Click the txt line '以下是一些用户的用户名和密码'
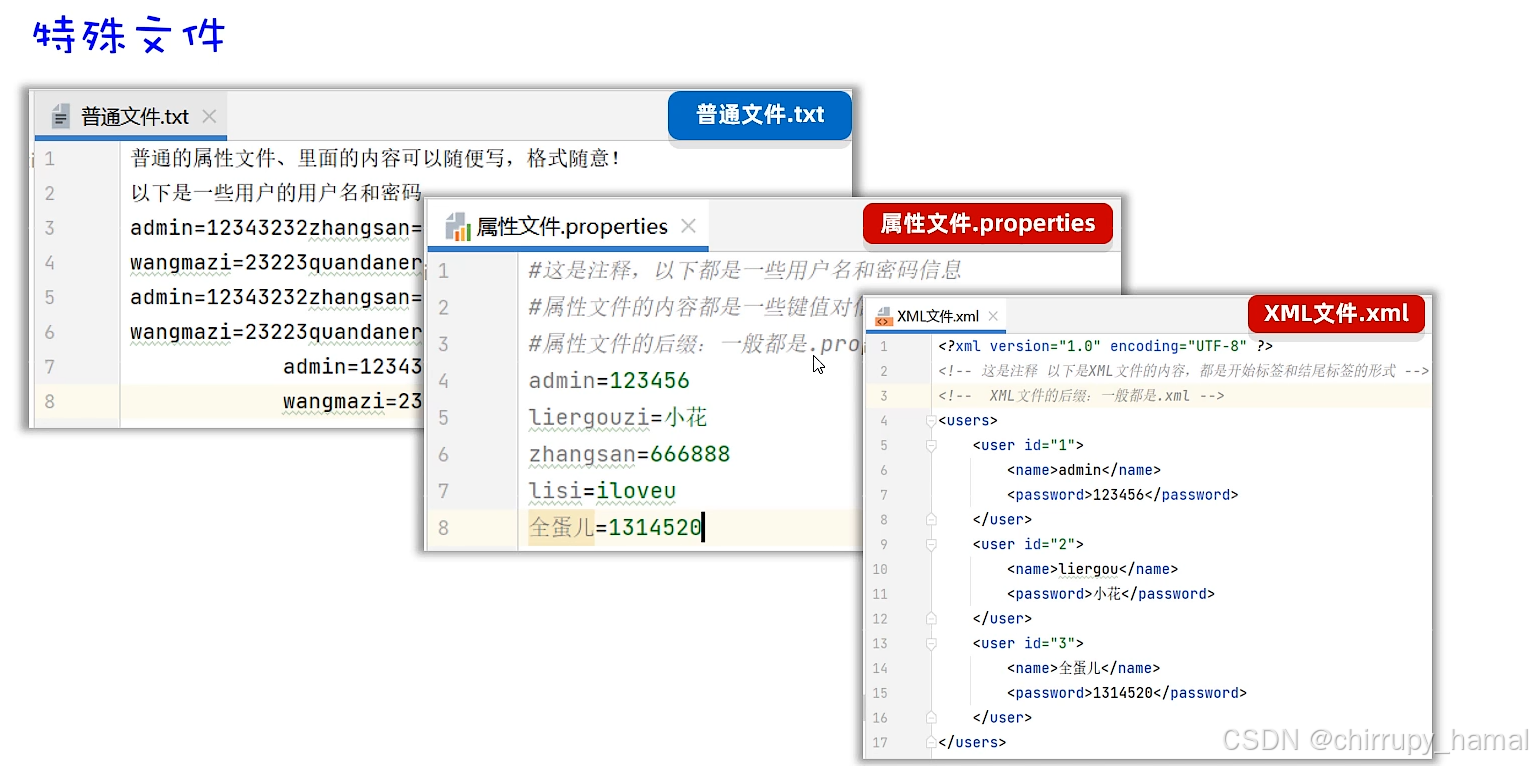 276,193
